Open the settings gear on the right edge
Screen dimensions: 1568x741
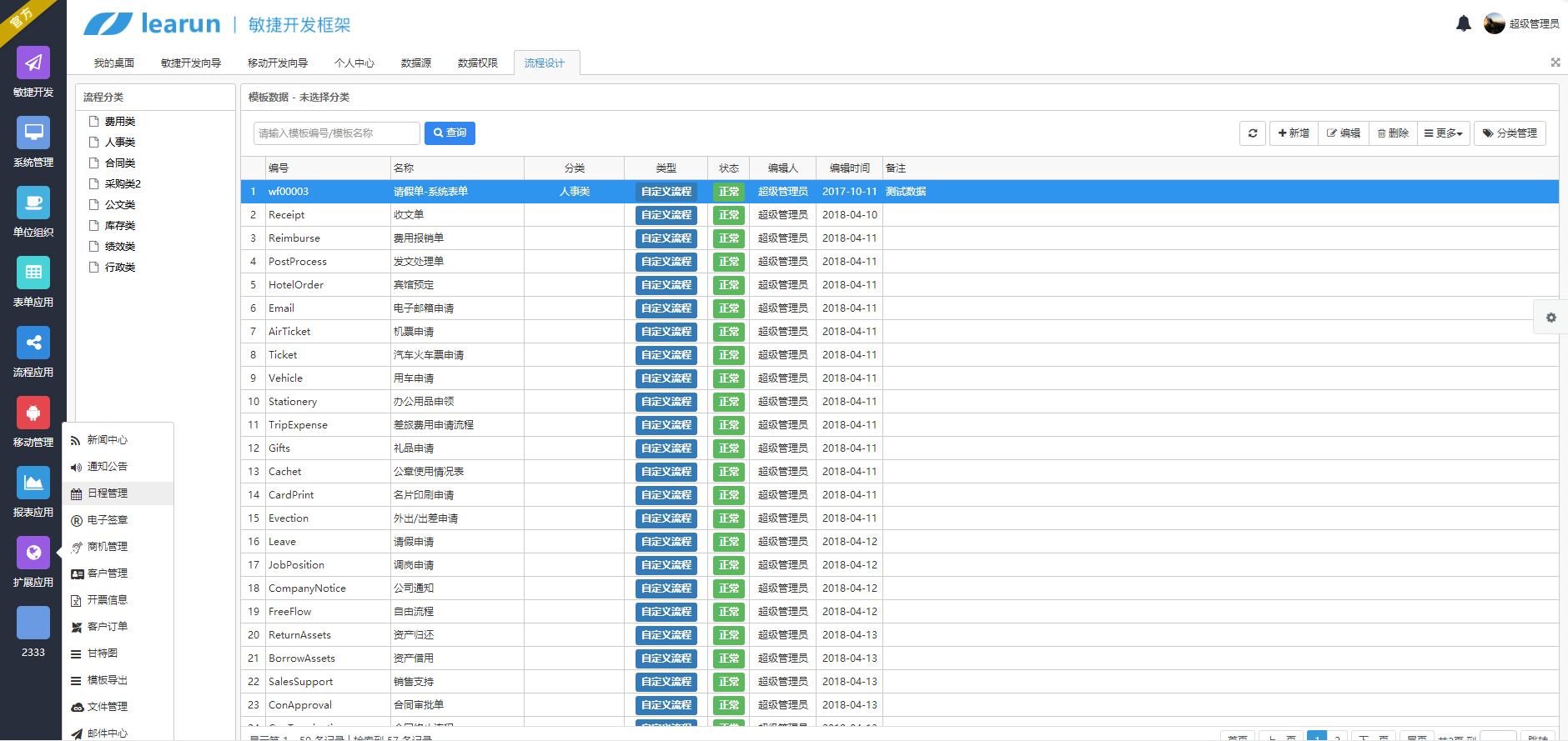point(1550,318)
